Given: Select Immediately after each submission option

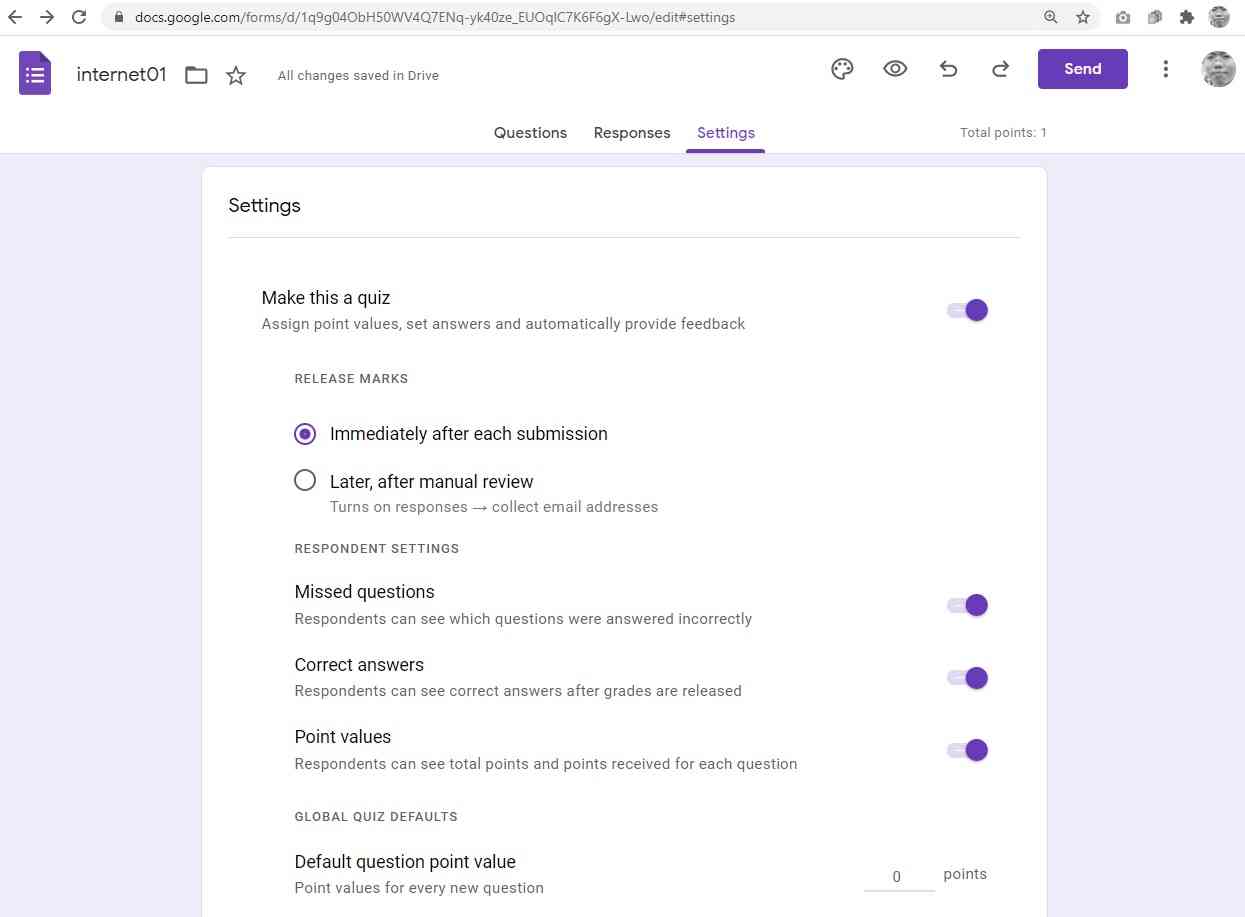Looking at the screenshot, I should pos(305,434).
